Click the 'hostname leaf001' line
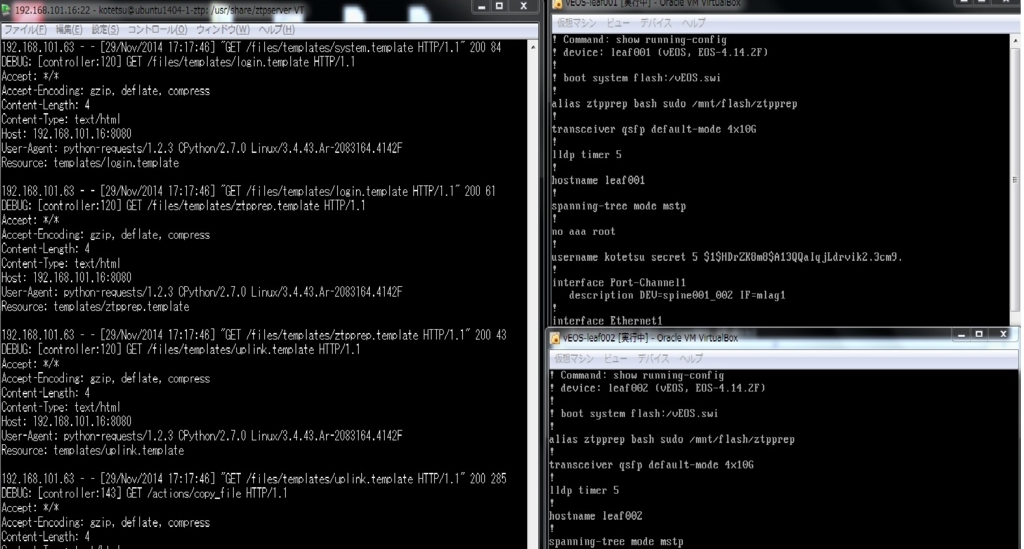The image size is (1024, 549). click(598, 180)
